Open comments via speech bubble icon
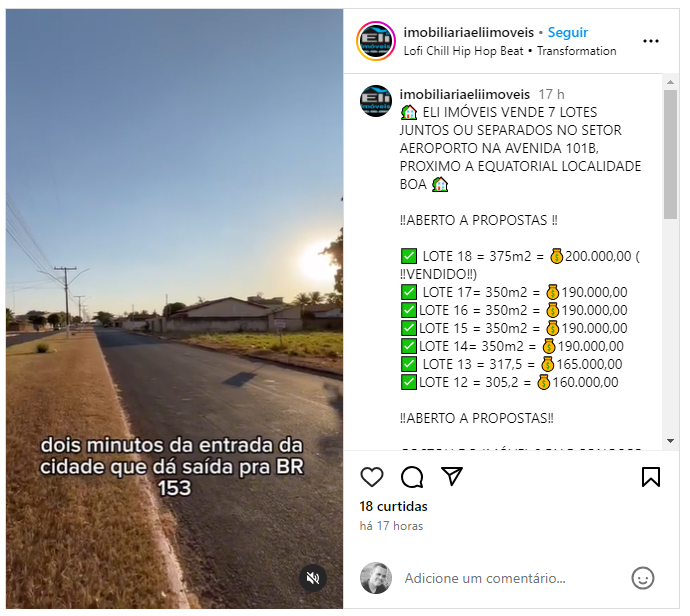 tap(413, 478)
